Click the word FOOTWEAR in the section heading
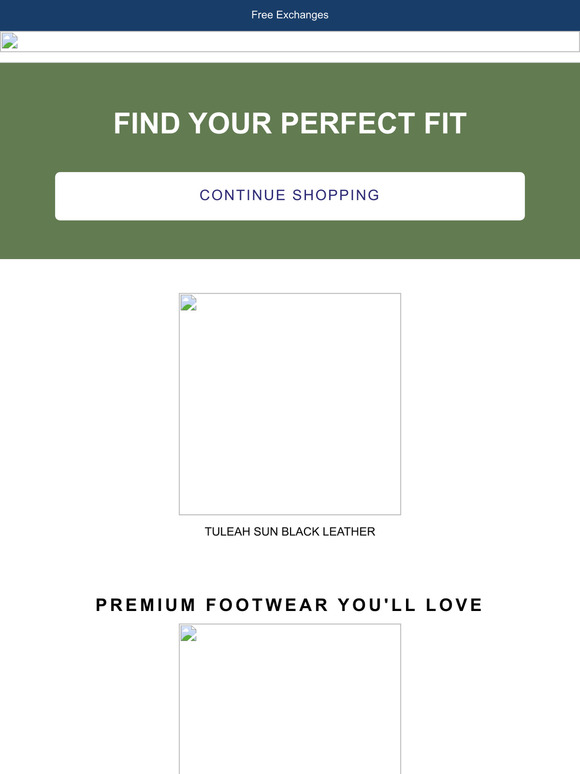Viewport: 580px width, 774px height. click(x=267, y=605)
